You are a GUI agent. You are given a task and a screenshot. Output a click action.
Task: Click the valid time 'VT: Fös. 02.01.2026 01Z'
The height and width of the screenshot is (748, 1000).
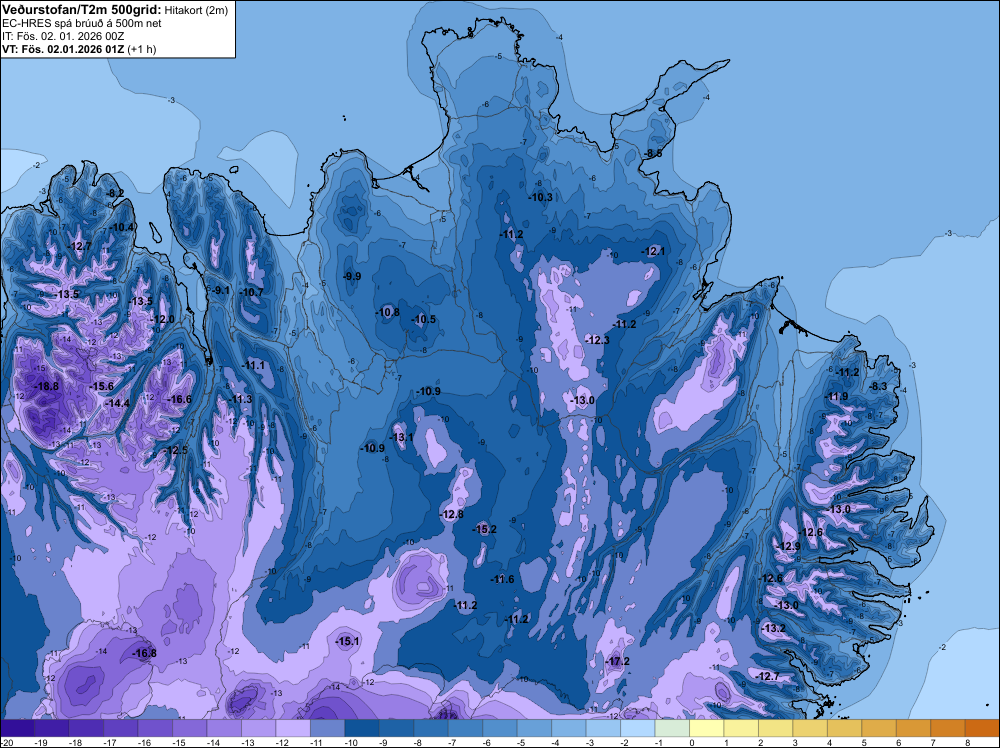pyautogui.click(x=63, y=49)
